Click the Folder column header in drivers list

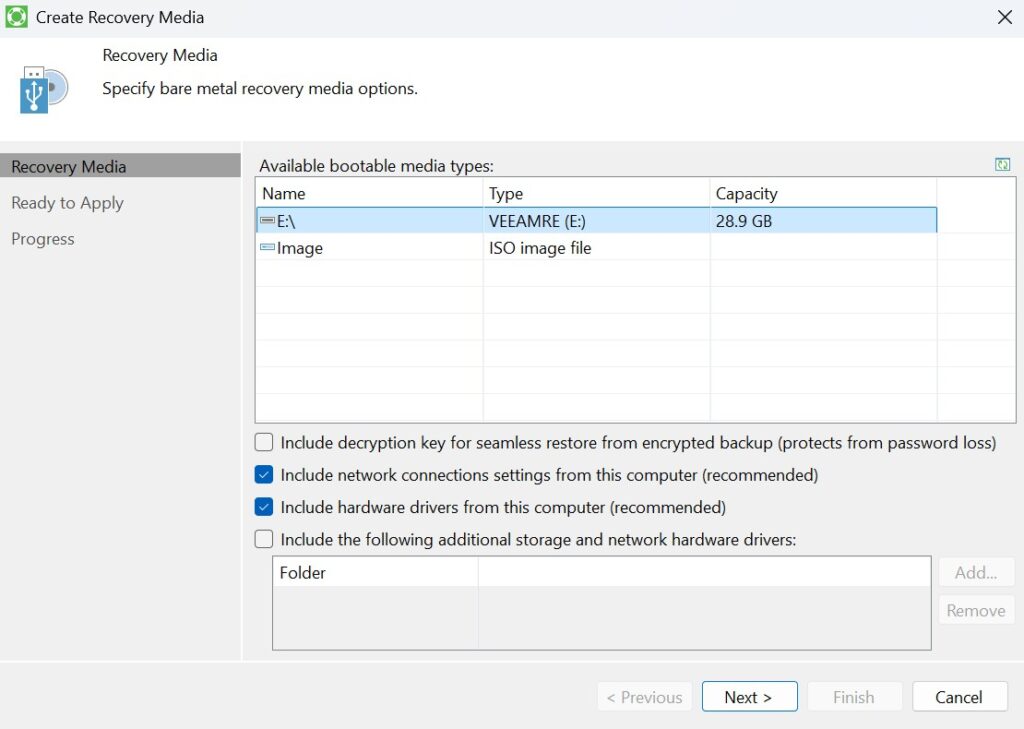pos(375,573)
